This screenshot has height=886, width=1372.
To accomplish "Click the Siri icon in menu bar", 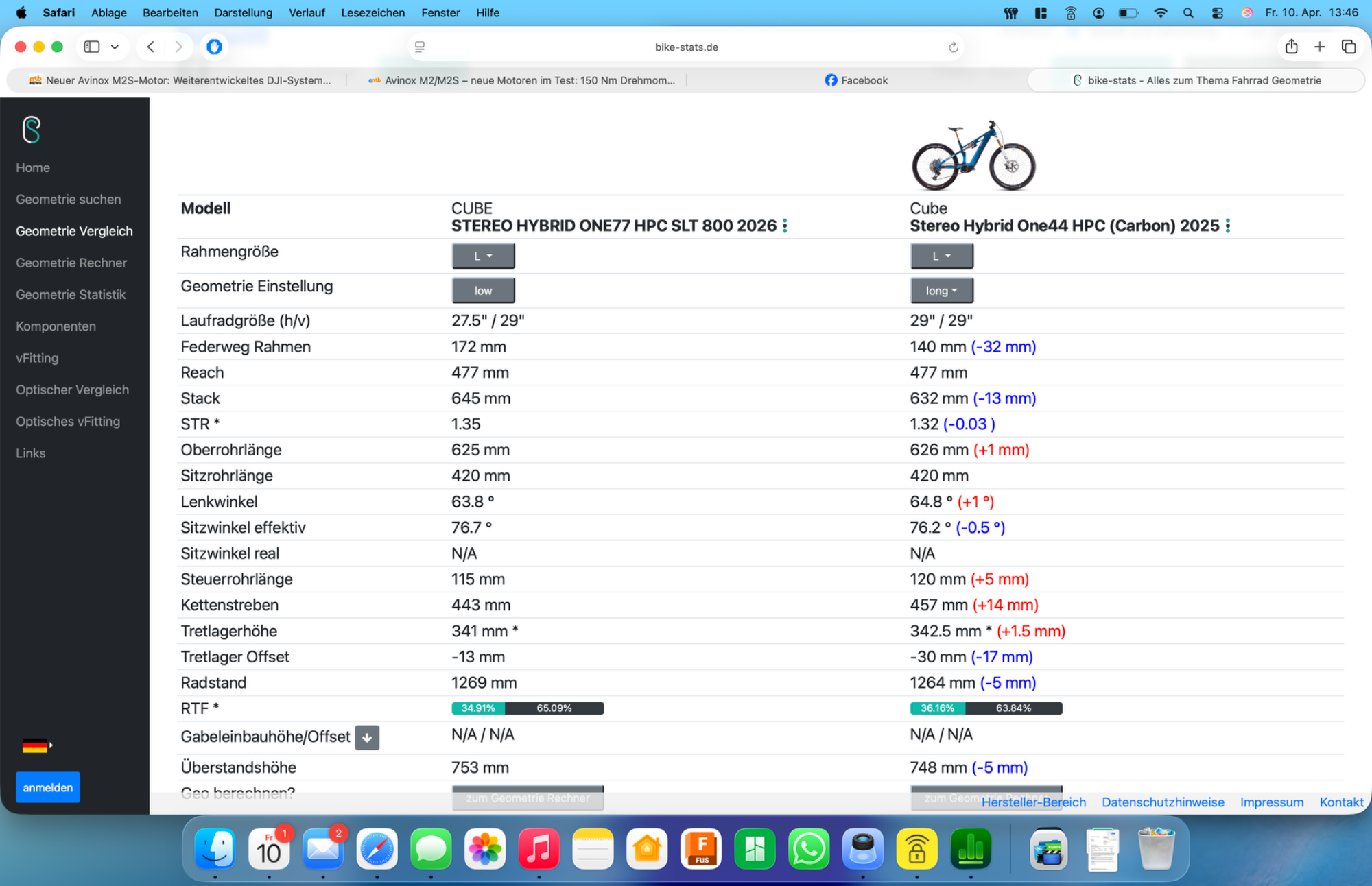I will coord(1247,12).
